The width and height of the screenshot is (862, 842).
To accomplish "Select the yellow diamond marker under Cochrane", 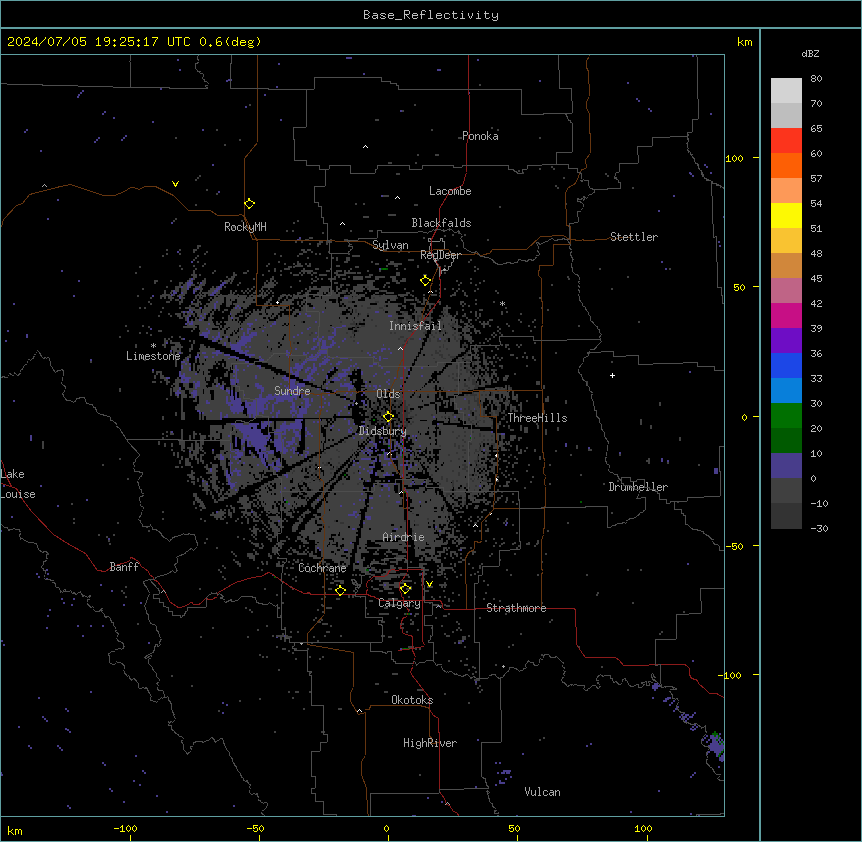I will click(340, 591).
